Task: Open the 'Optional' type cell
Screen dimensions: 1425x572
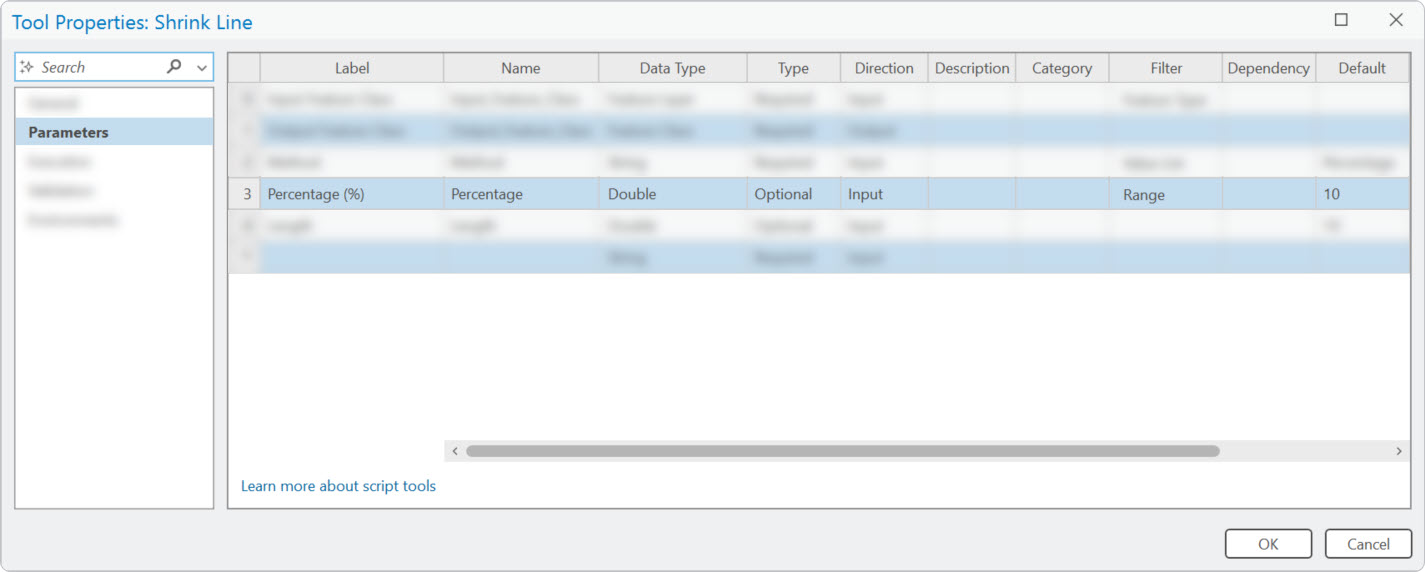Action: coord(793,194)
